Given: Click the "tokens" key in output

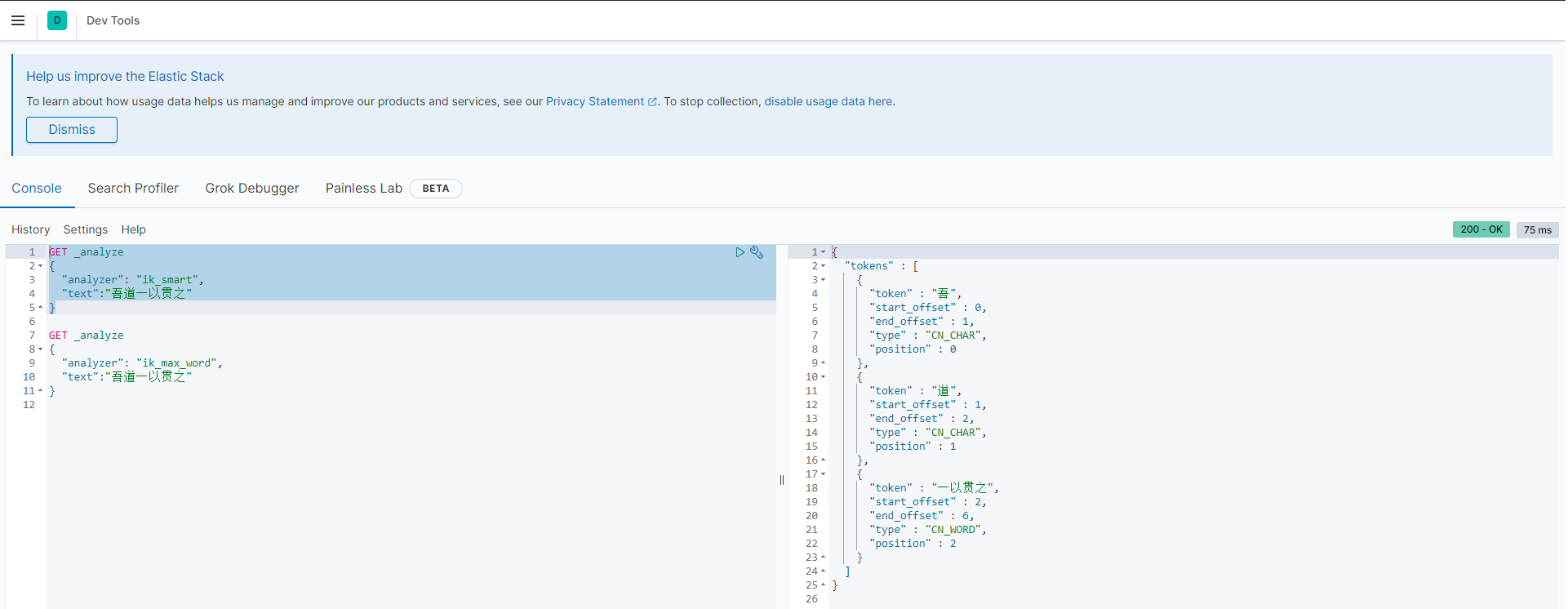Looking at the screenshot, I should coord(869,266).
